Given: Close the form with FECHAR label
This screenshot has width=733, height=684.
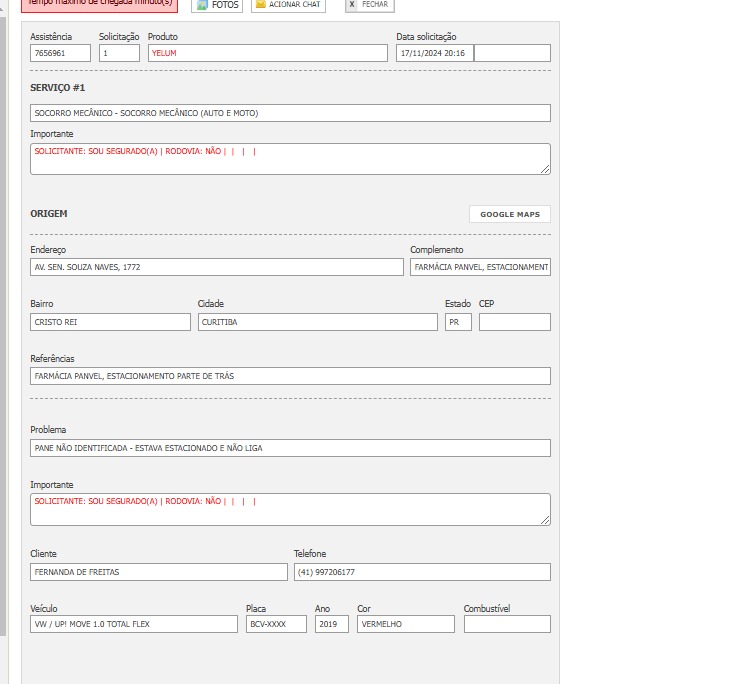Looking at the screenshot, I should pos(375,4).
